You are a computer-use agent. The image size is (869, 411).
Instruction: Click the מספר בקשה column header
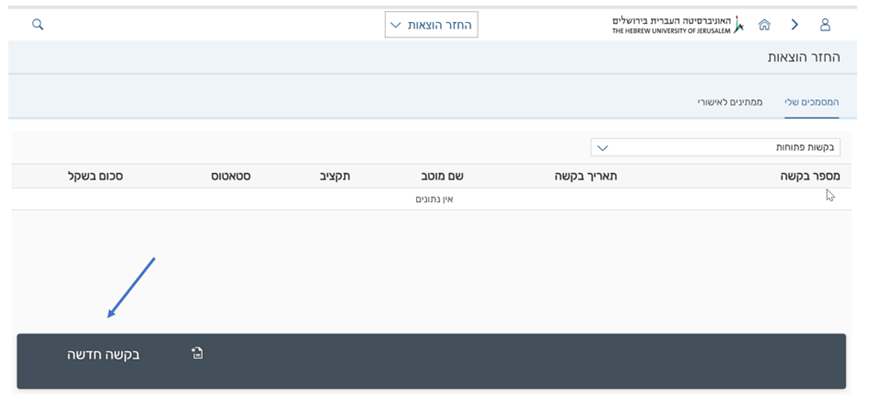[809, 176]
